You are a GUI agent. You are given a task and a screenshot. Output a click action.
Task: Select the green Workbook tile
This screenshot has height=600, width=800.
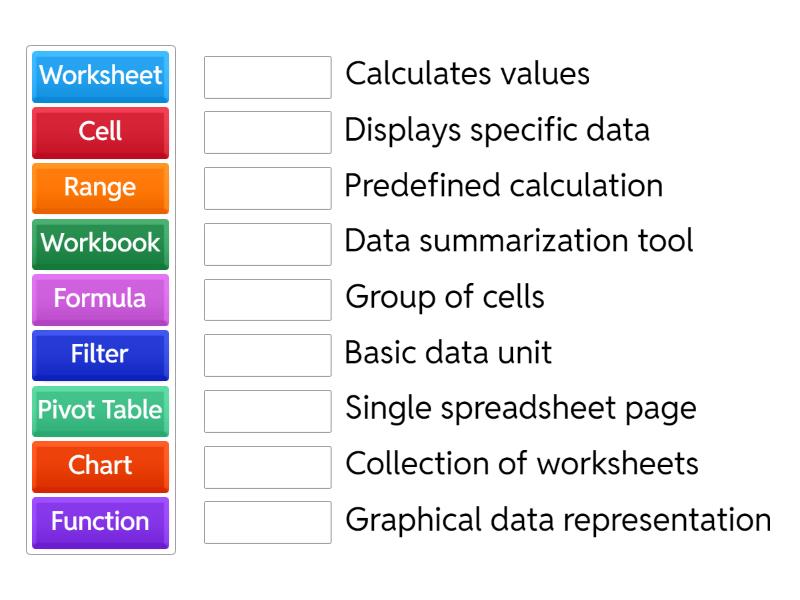(x=100, y=243)
